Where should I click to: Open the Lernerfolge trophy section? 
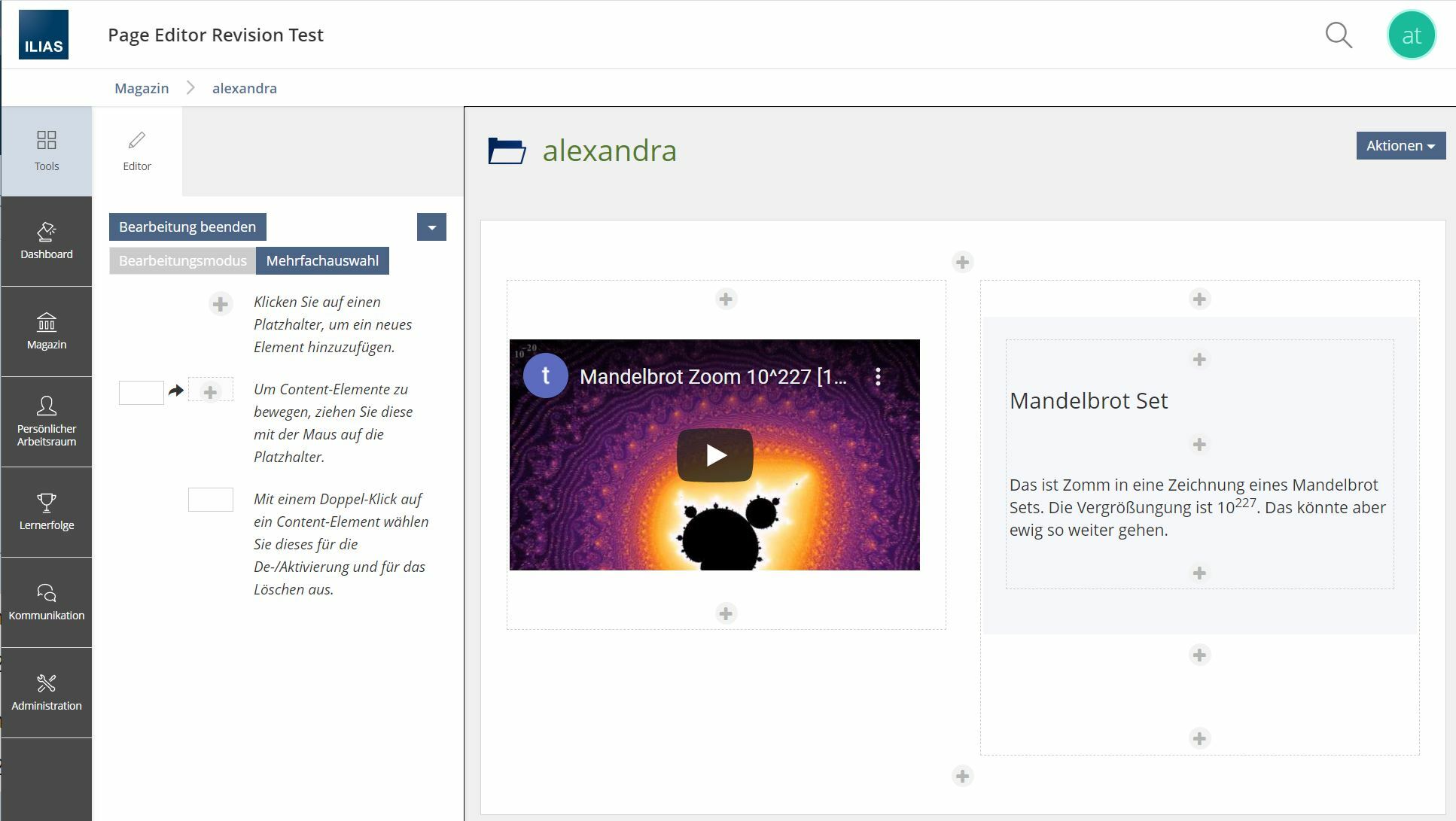[x=46, y=512]
